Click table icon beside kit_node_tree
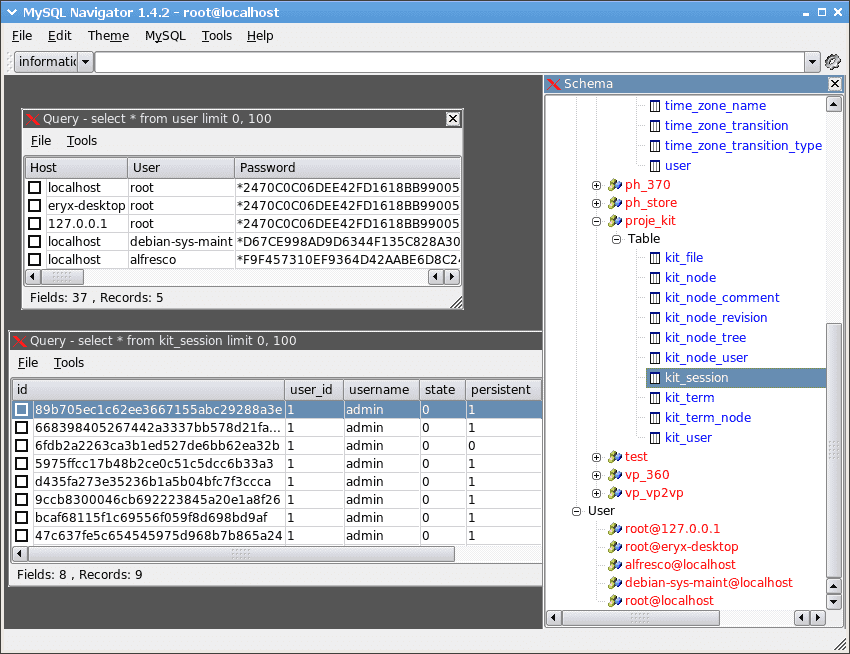The width and height of the screenshot is (850, 654). point(655,338)
